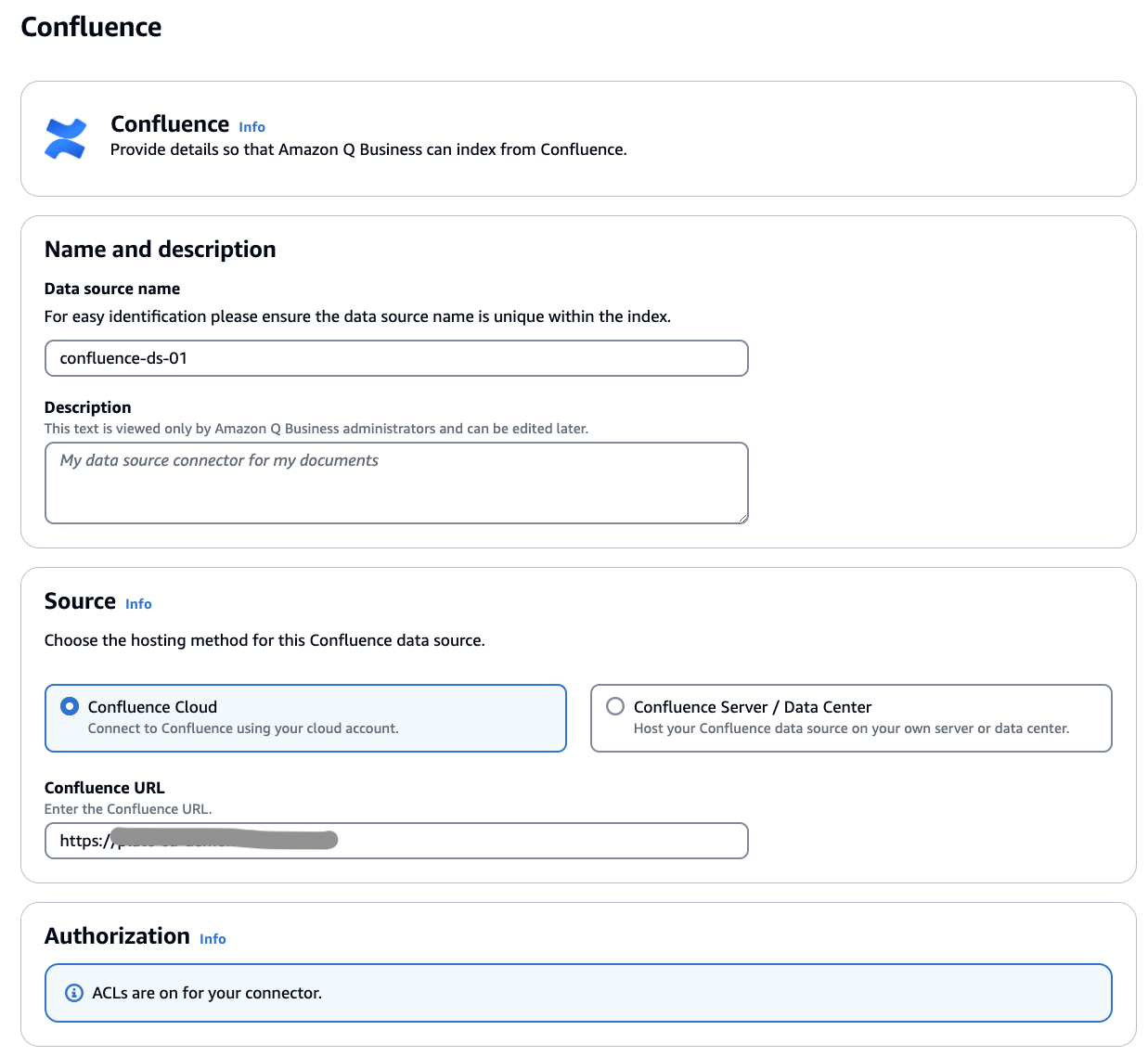Open the Info link next to Source

[138, 604]
